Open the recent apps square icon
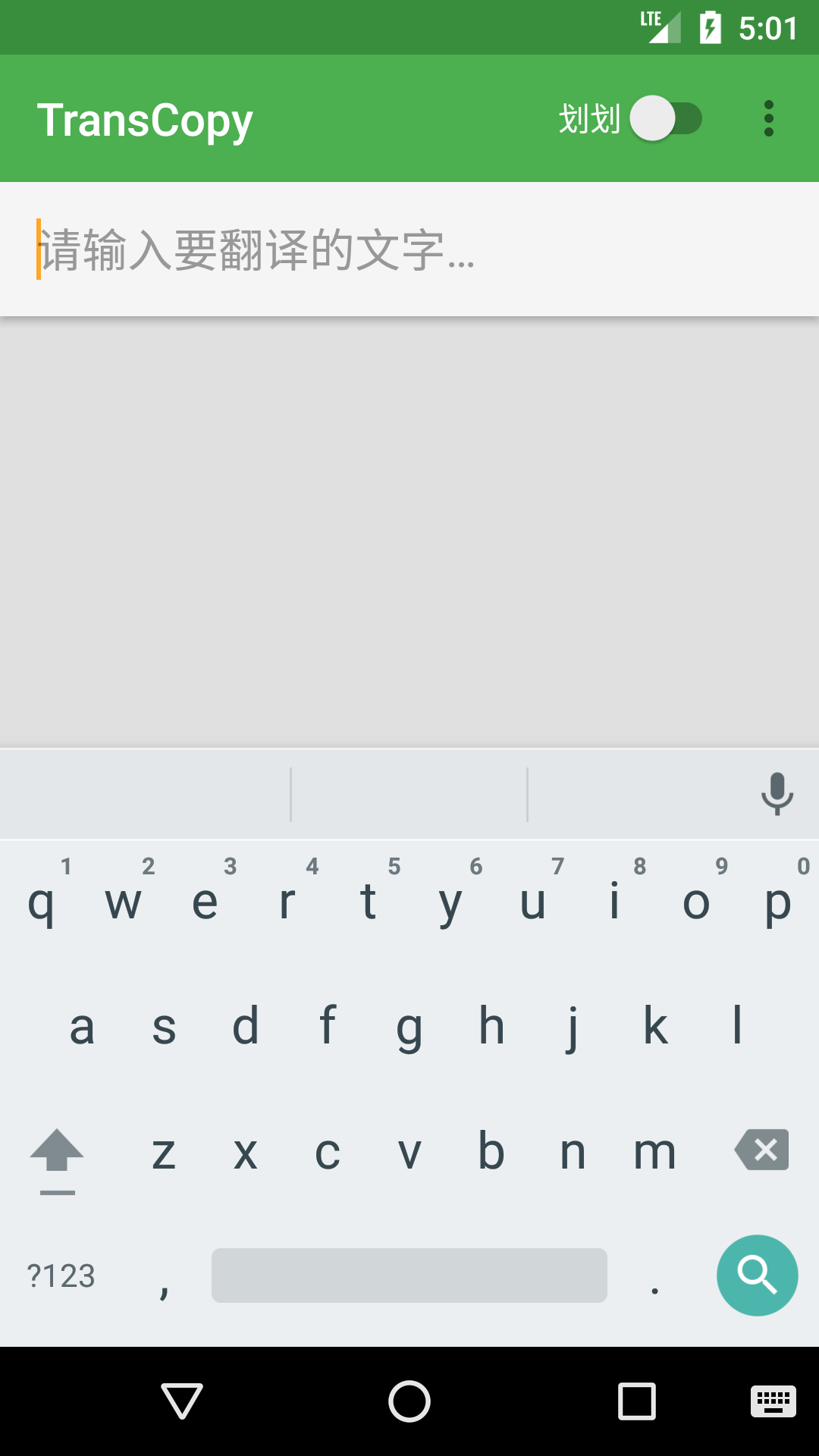 637,1401
